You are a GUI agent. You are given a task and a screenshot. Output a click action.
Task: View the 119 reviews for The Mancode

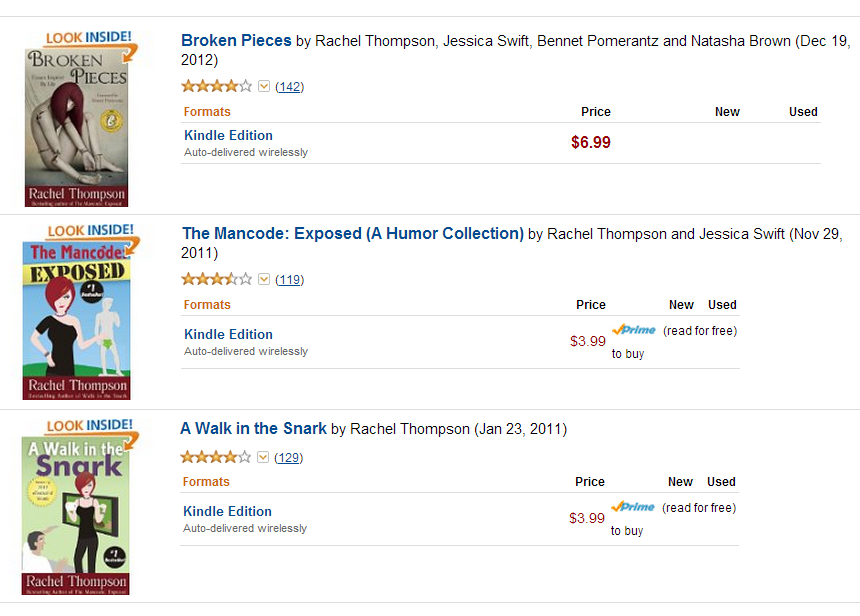click(x=289, y=280)
